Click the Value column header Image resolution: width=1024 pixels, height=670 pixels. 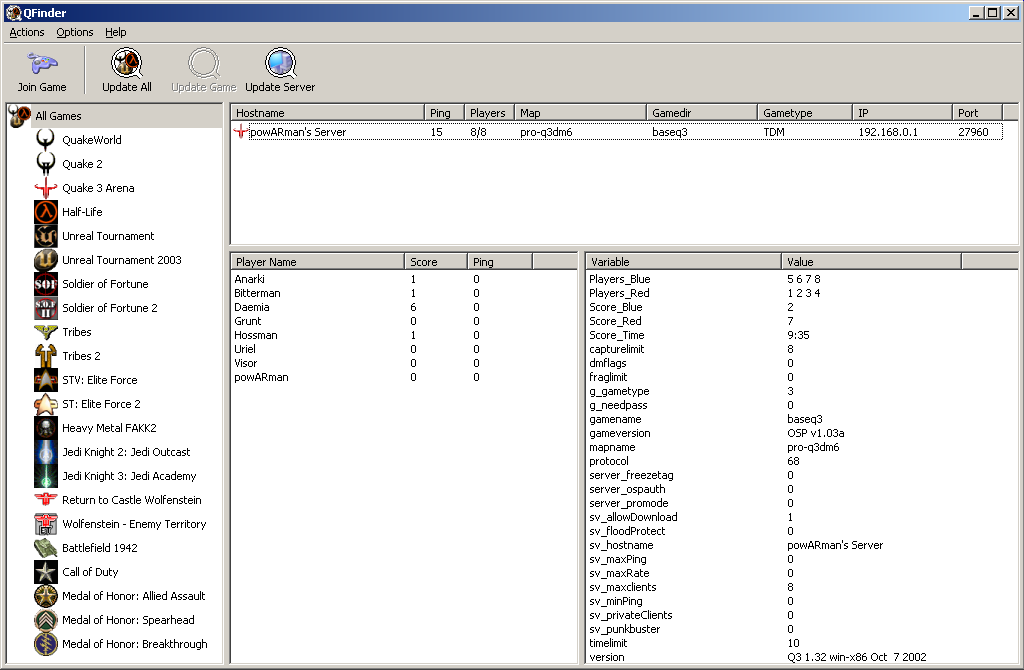tap(871, 262)
